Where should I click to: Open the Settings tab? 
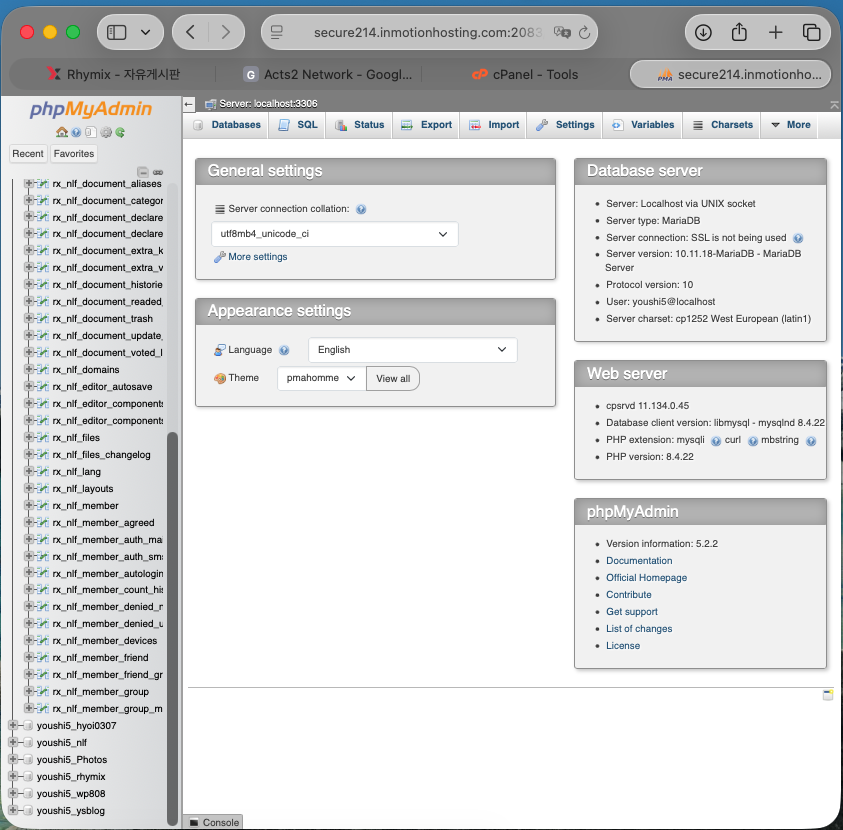tap(565, 125)
